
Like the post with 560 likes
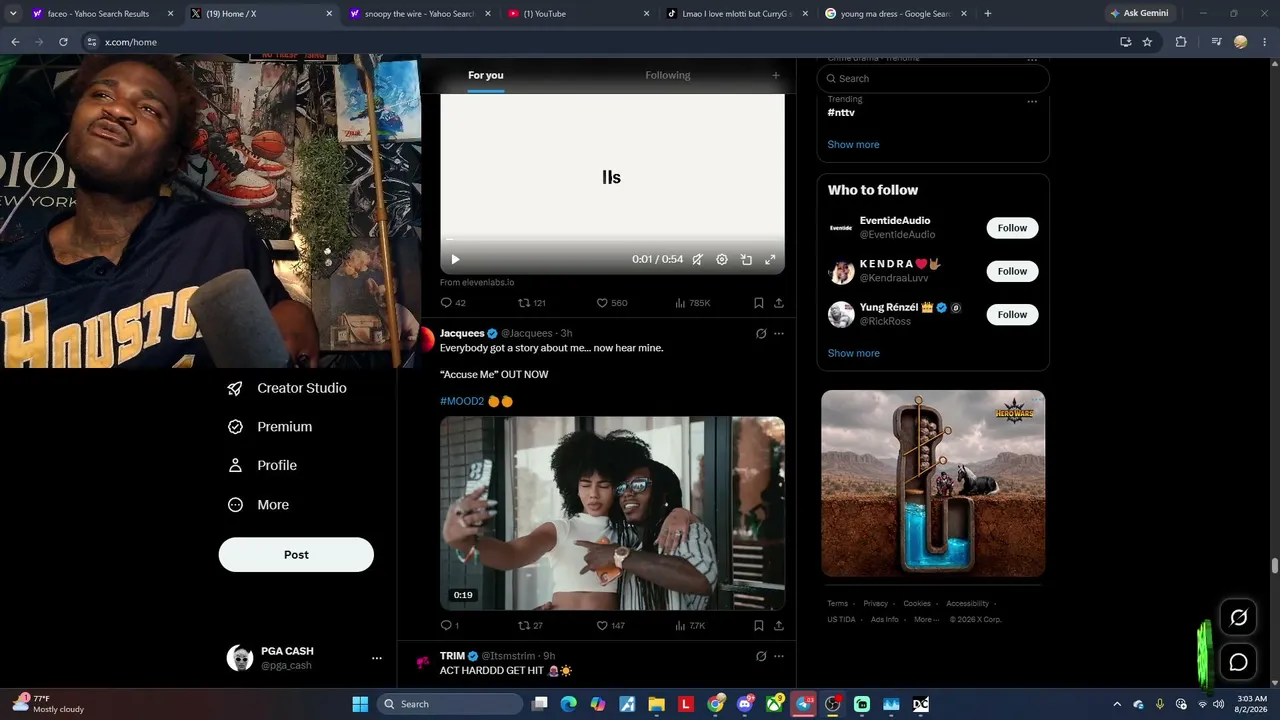[x=612, y=303]
